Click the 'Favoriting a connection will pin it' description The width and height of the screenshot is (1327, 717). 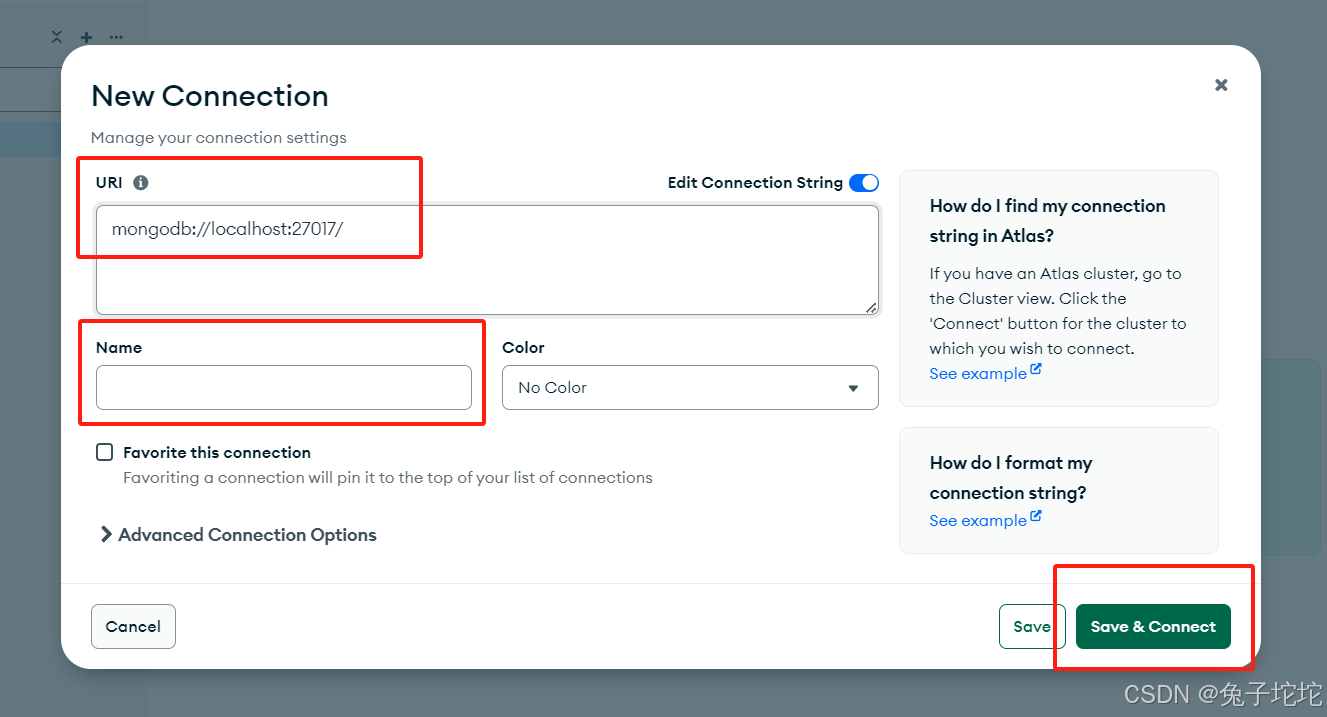388,478
